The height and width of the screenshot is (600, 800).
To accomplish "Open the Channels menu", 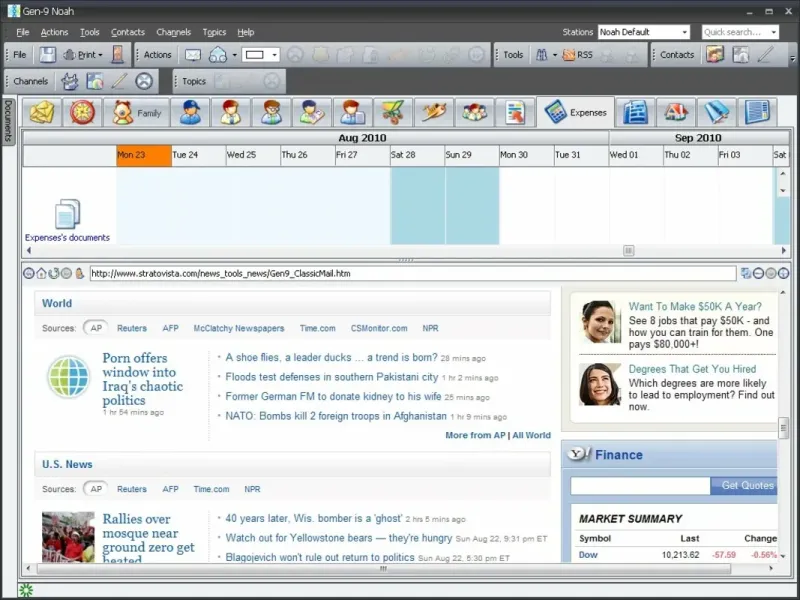I will tap(173, 32).
